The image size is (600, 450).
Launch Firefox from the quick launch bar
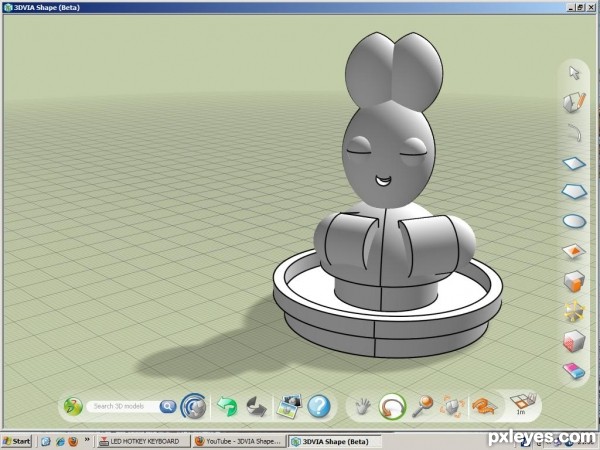[x=73, y=441]
